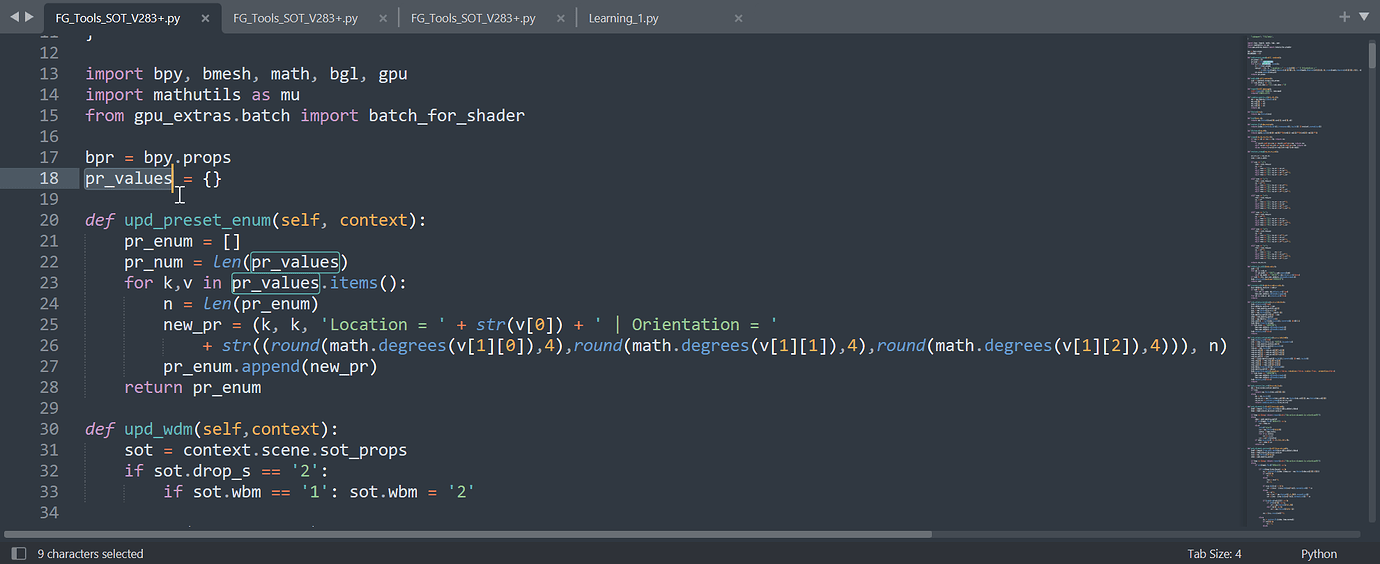Click line number 13 in gutter
1380x564 pixels.
point(49,74)
